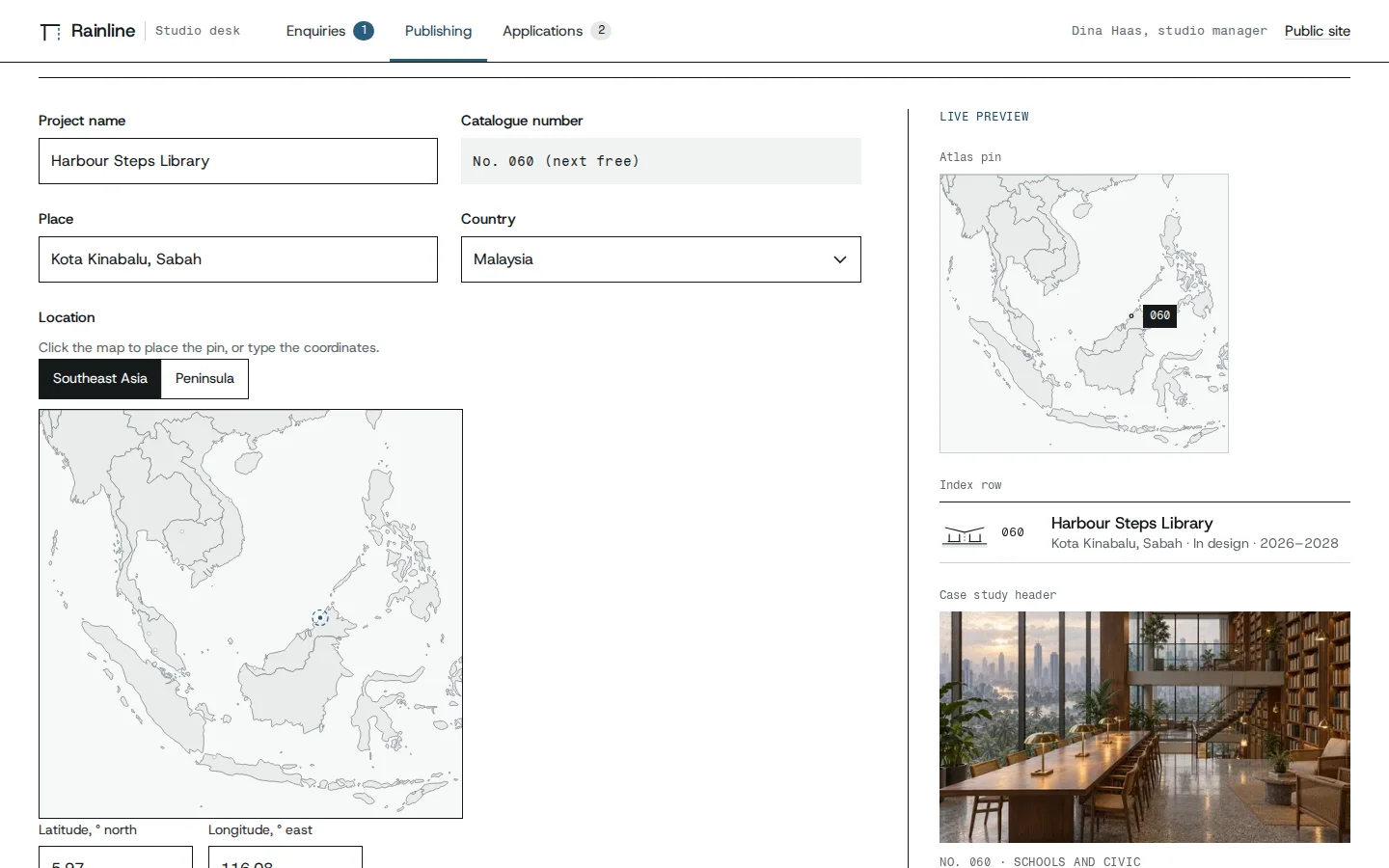The image size is (1389, 868).
Task: Open the Enquiries tab
Action: (330, 31)
